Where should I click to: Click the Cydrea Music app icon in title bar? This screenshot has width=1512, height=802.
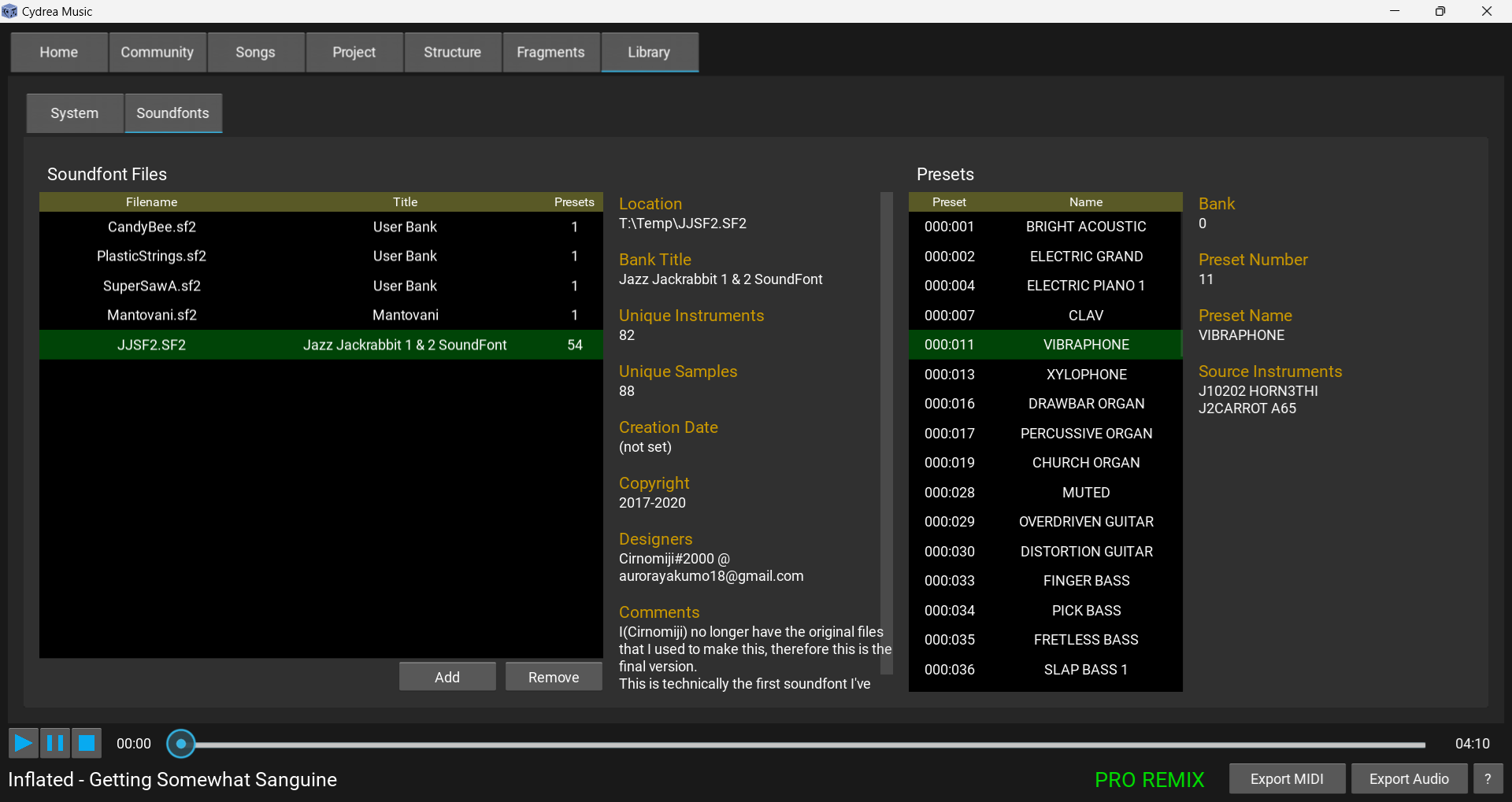point(9,11)
